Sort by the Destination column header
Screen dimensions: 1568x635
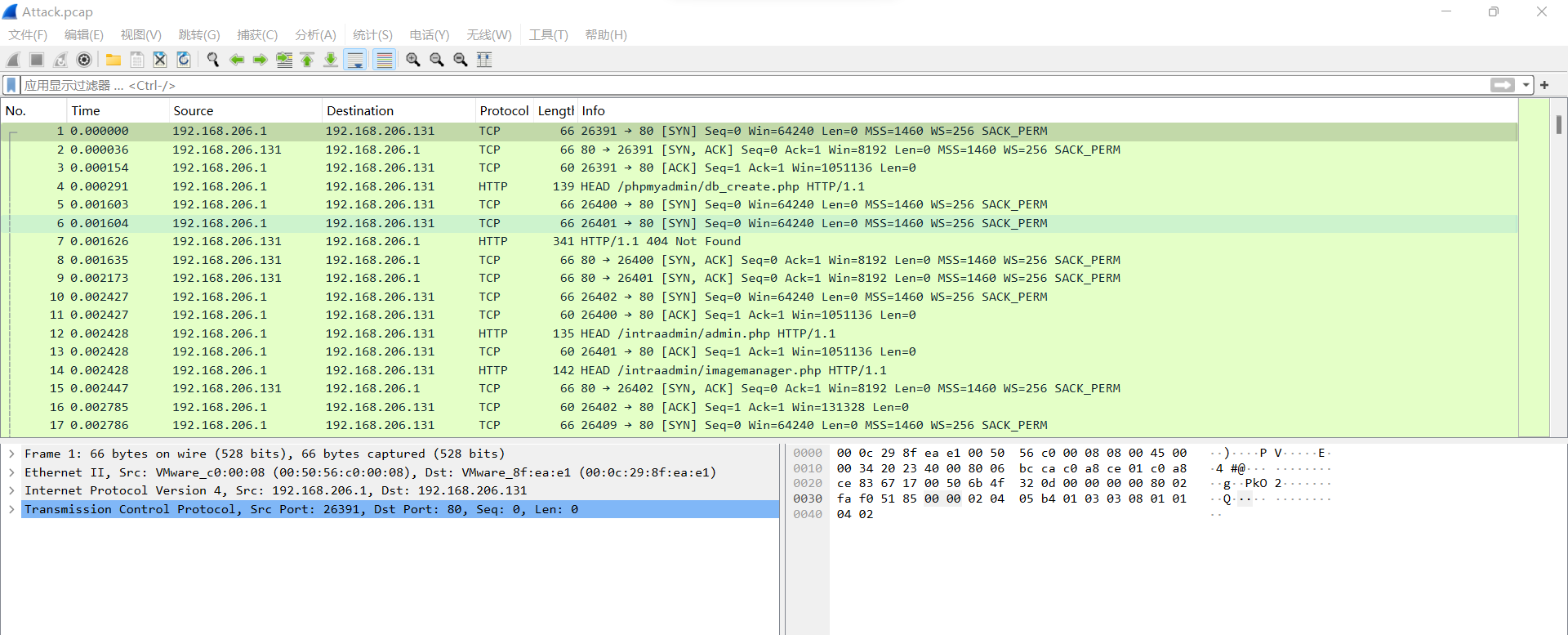click(x=399, y=110)
